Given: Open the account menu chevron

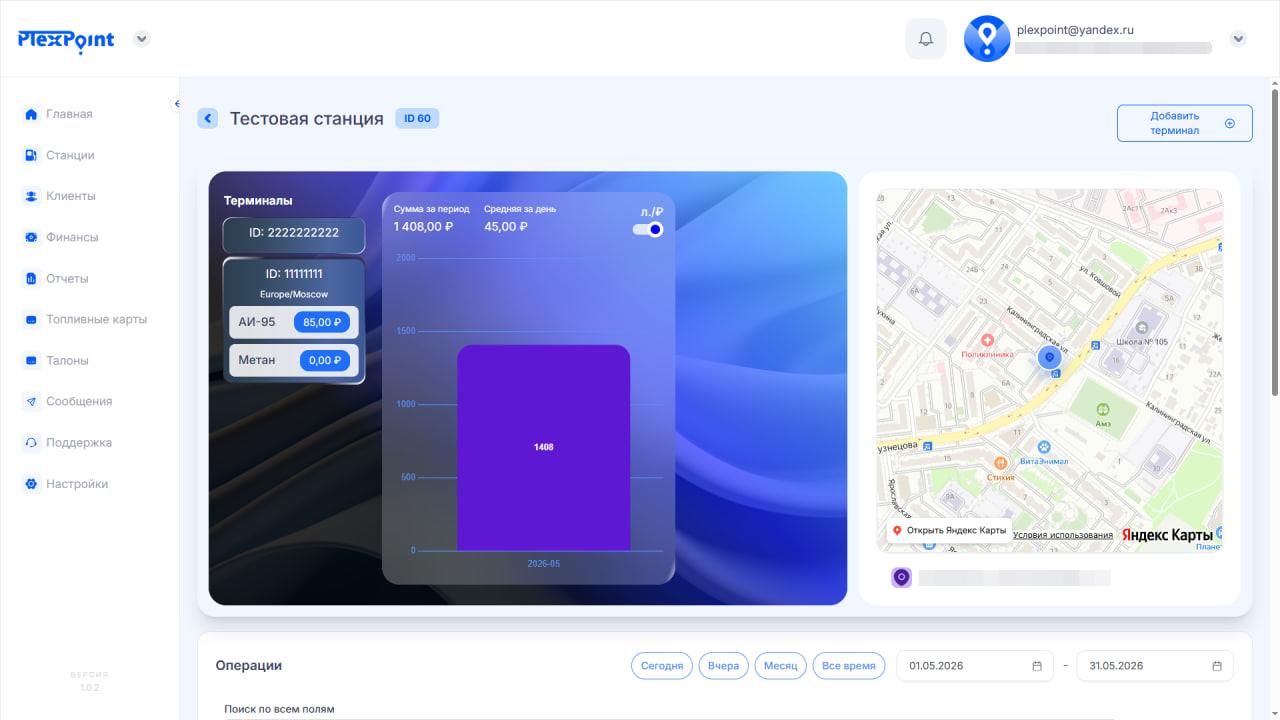Looking at the screenshot, I should pyautogui.click(x=1238, y=39).
